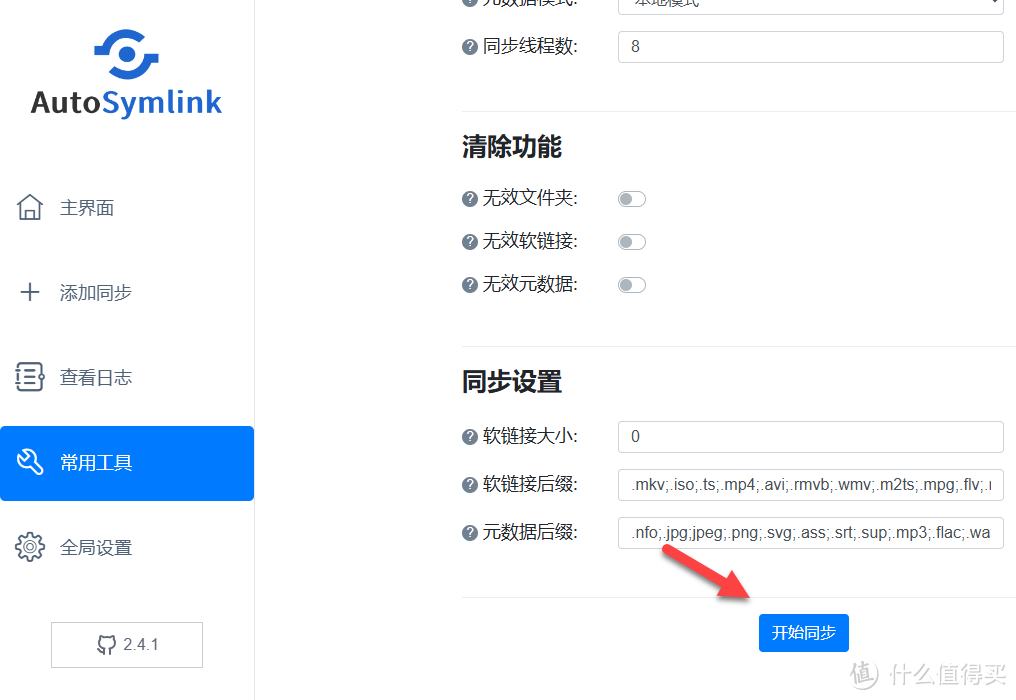
Task: Click the gear icon on 全局设置
Action: (x=30, y=547)
